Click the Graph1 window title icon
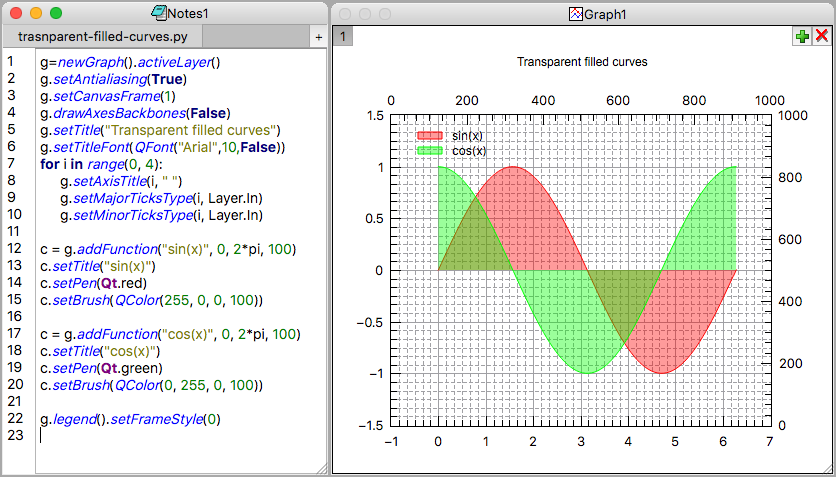Viewport: 836px width, 477px height. [x=575, y=14]
